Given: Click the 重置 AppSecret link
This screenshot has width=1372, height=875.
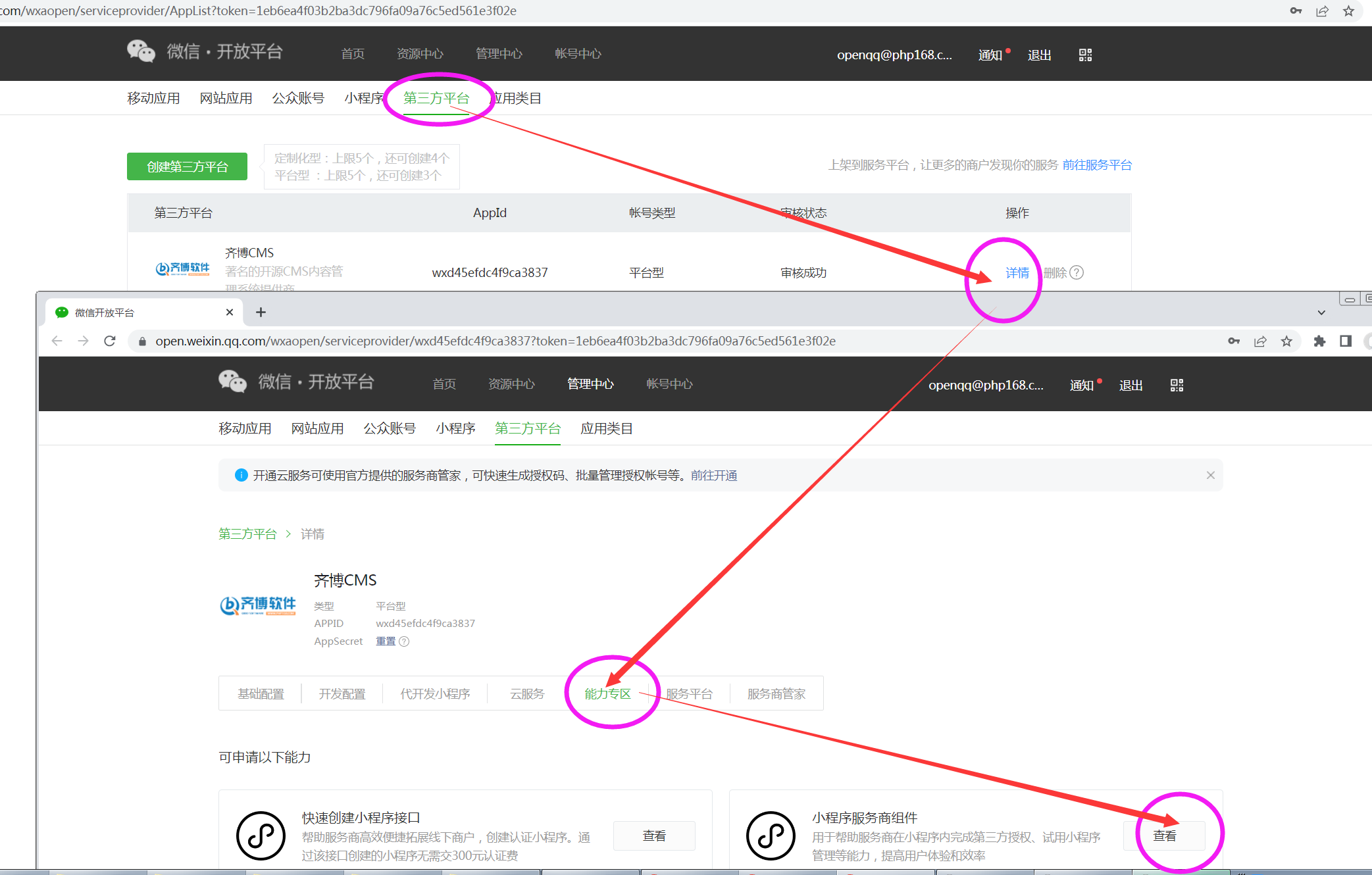Looking at the screenshot, I should coord(386,641).
